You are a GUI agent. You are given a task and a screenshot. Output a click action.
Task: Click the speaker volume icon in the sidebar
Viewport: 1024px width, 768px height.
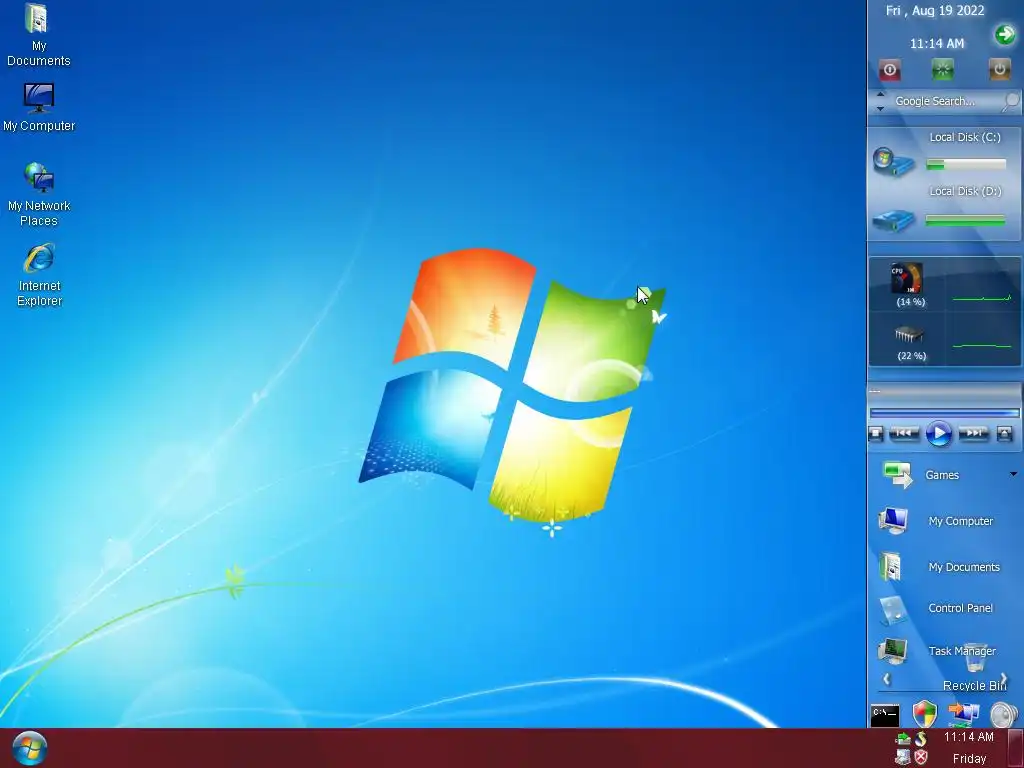(1004, 714)
